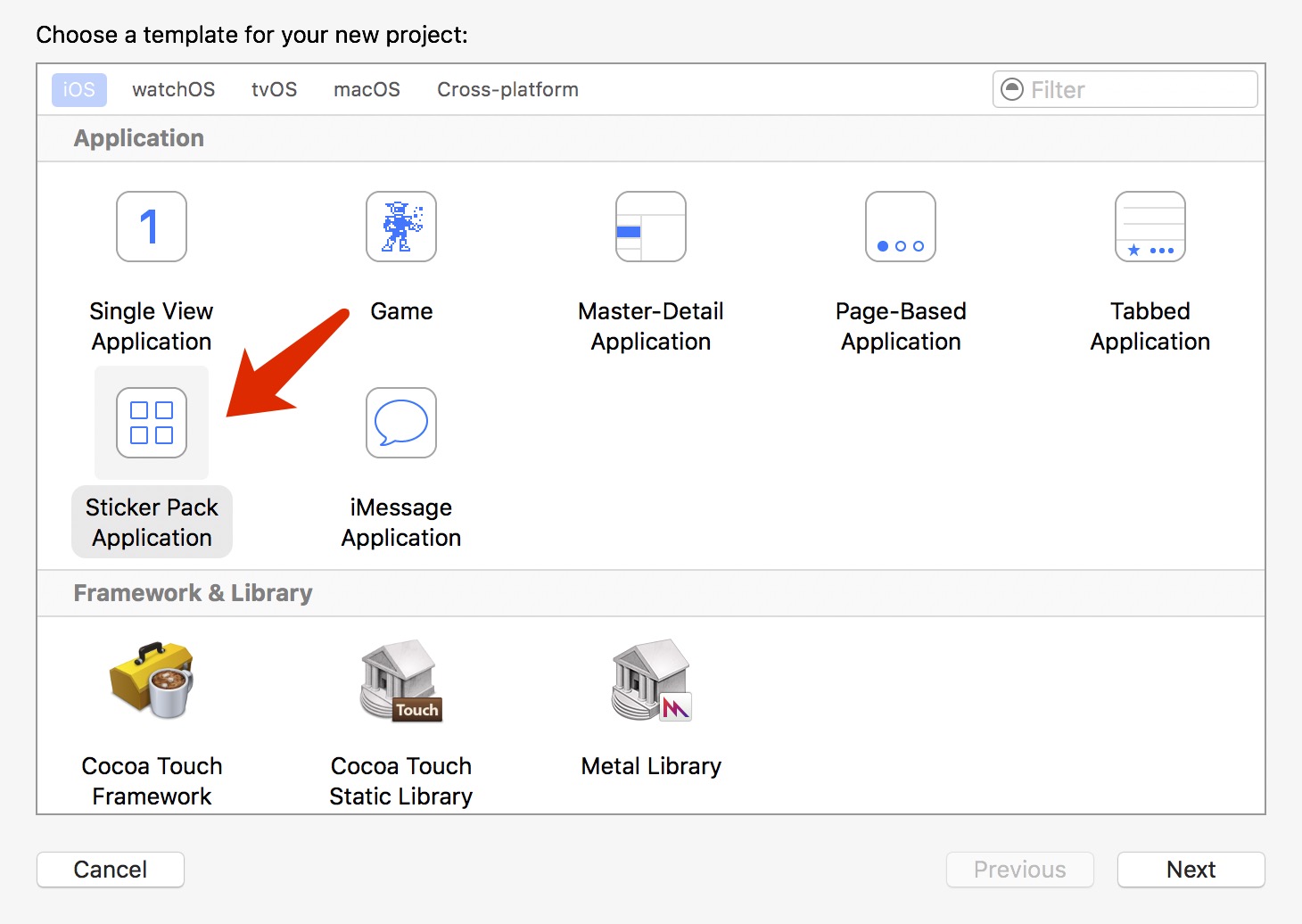Pick the iMessage Application template icon
This screenshot has height=924, width=1302.
401,423
